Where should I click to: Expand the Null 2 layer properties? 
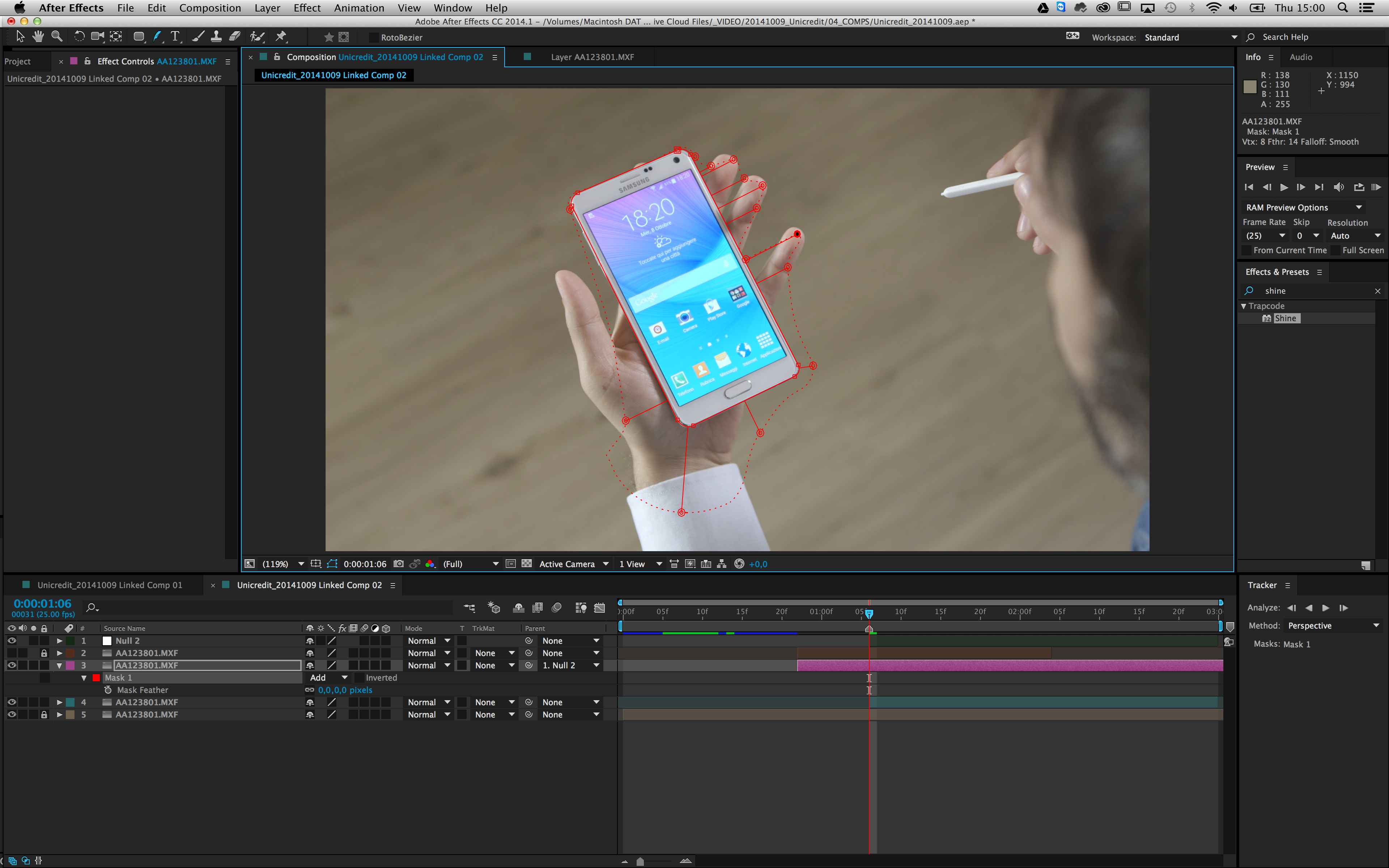tap(59, 641)
